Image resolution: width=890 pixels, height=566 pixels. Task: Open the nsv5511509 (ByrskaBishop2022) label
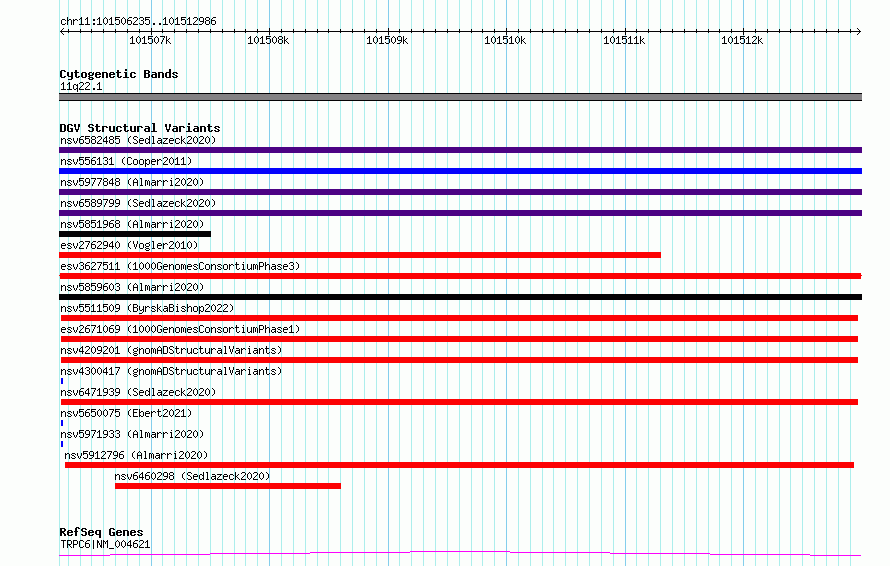(x=148, y=308)
